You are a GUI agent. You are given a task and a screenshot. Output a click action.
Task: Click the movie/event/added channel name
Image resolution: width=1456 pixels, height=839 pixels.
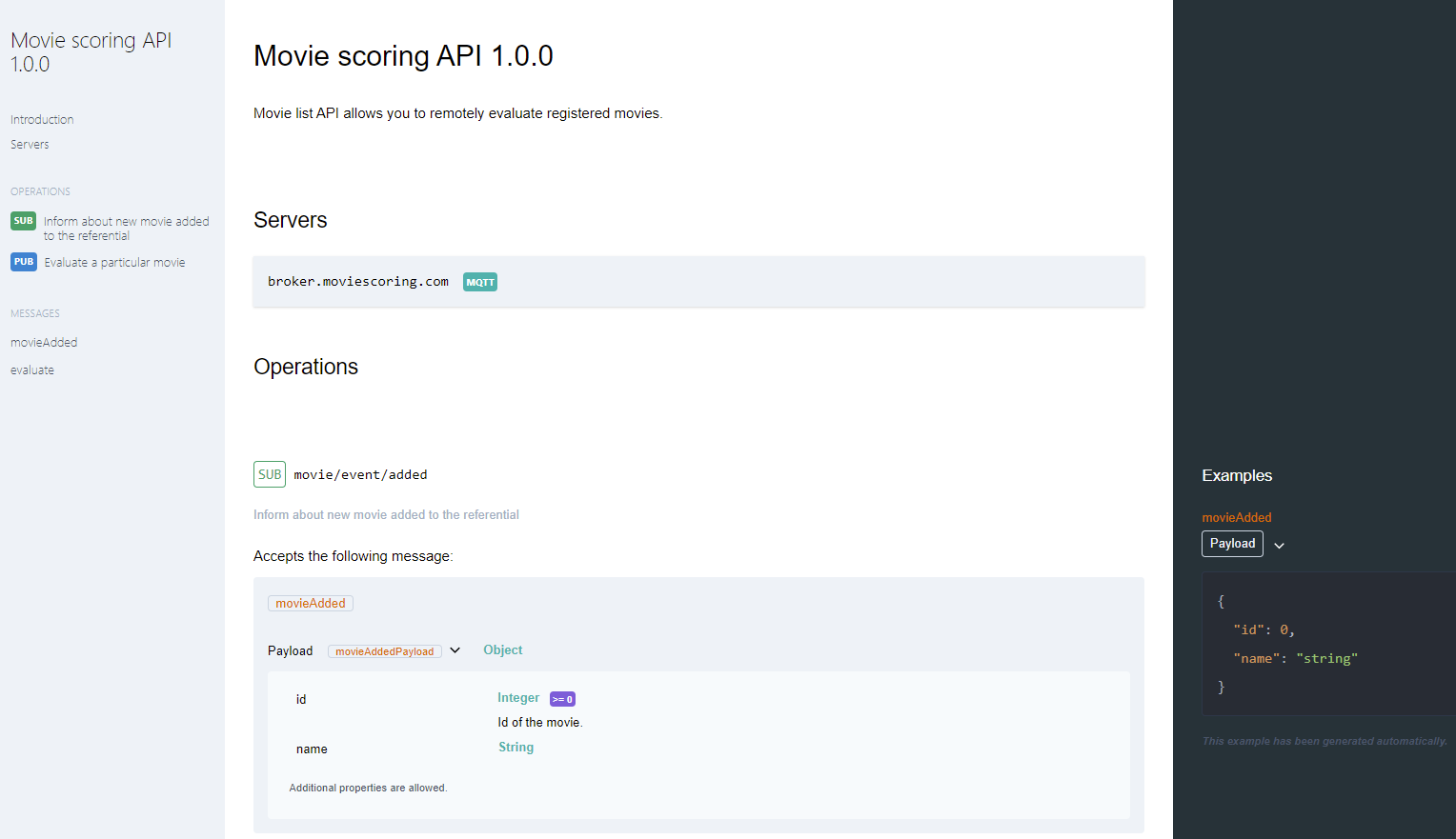360,475
